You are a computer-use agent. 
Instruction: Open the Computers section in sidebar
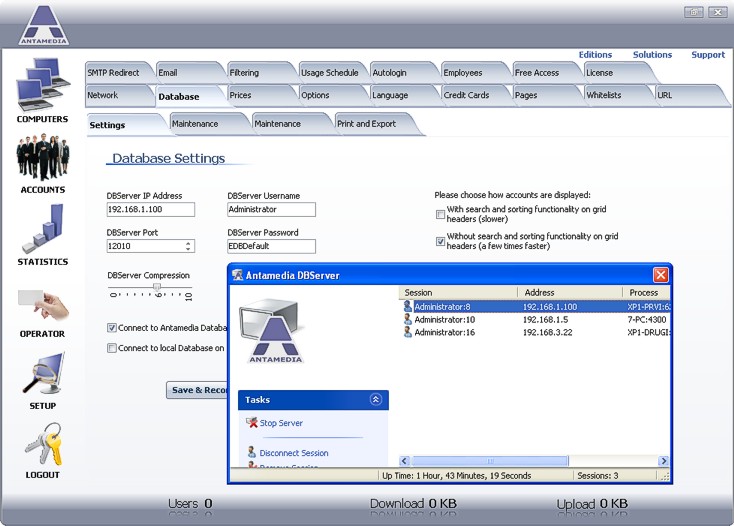point(43,90)
